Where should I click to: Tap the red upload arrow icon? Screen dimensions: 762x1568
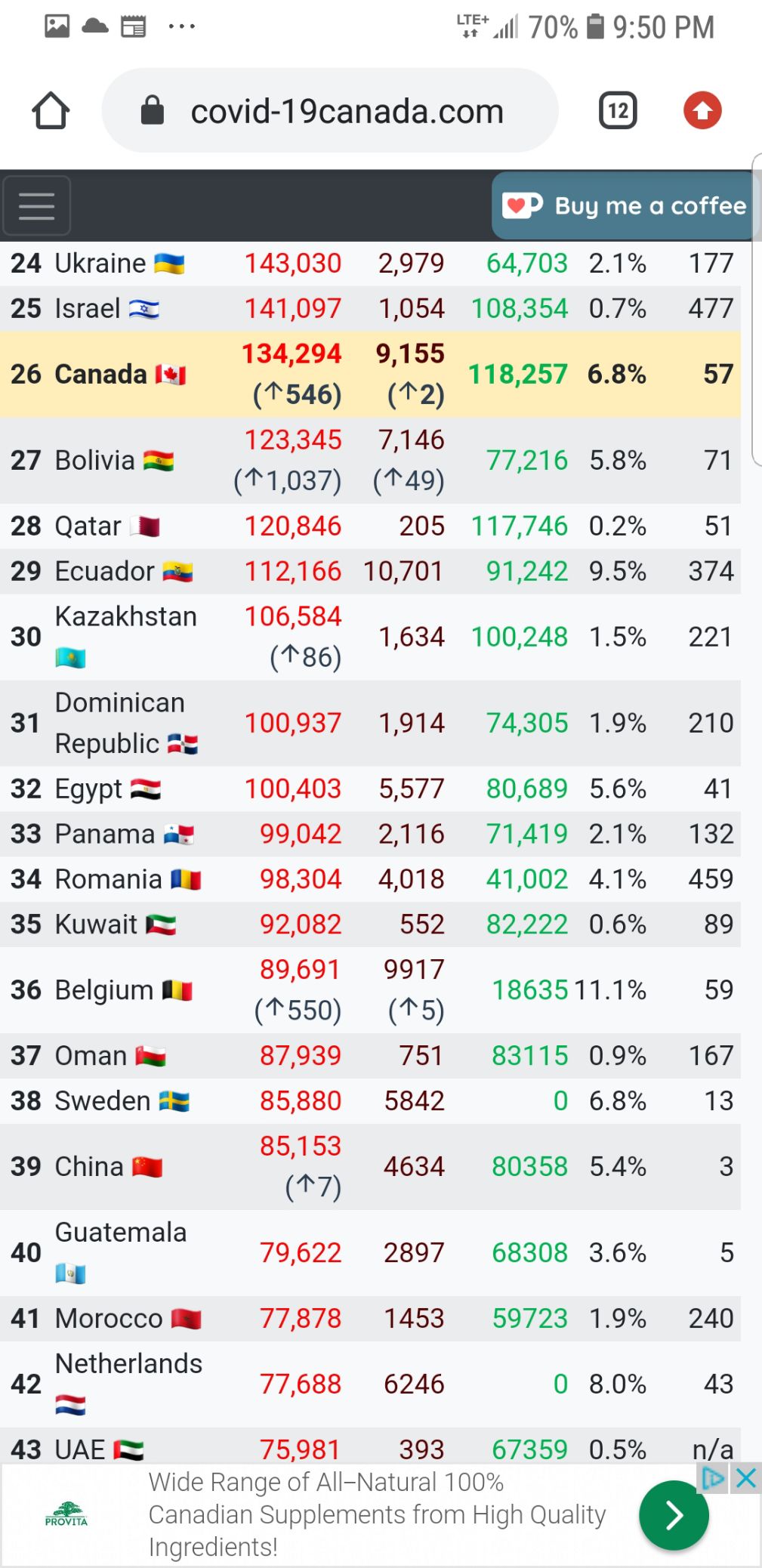point(702,111)
